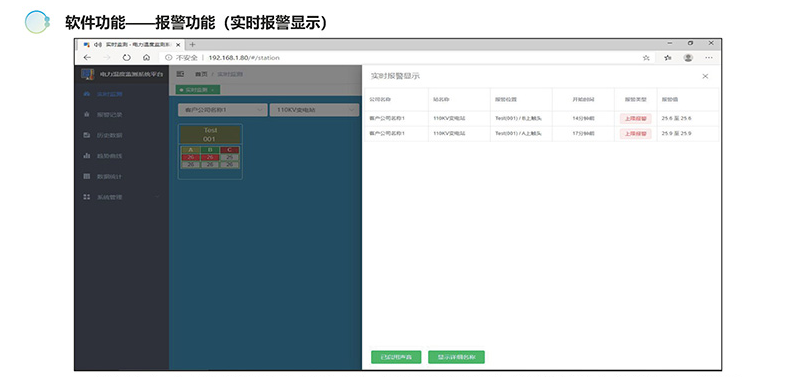Screen dimensions: 797x377
Task: Click the 14分钟前 time cell
Action: pyautogui.click(x=583, y=118)
